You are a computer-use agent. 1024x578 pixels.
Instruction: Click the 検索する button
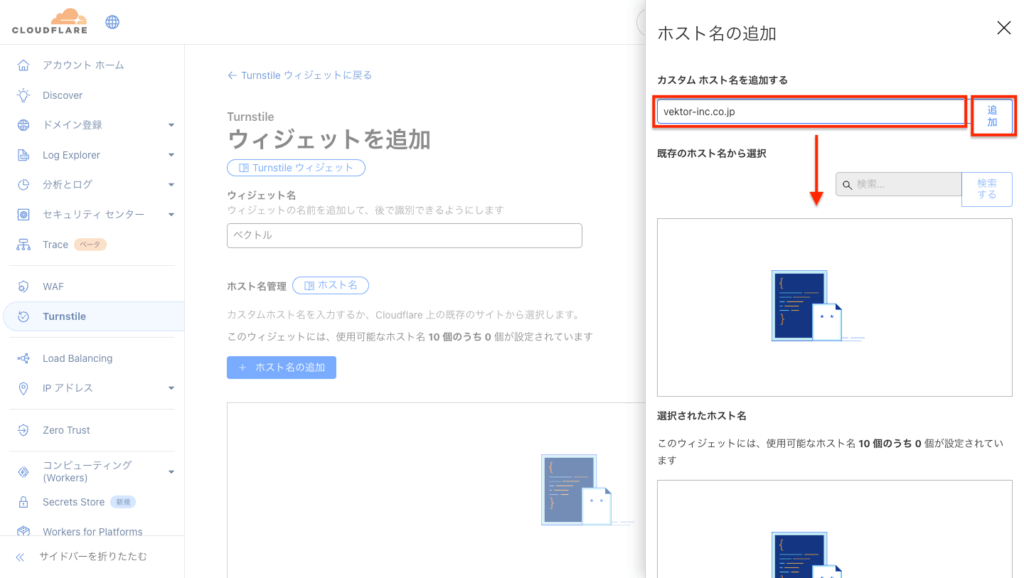[x=987, y=189]
